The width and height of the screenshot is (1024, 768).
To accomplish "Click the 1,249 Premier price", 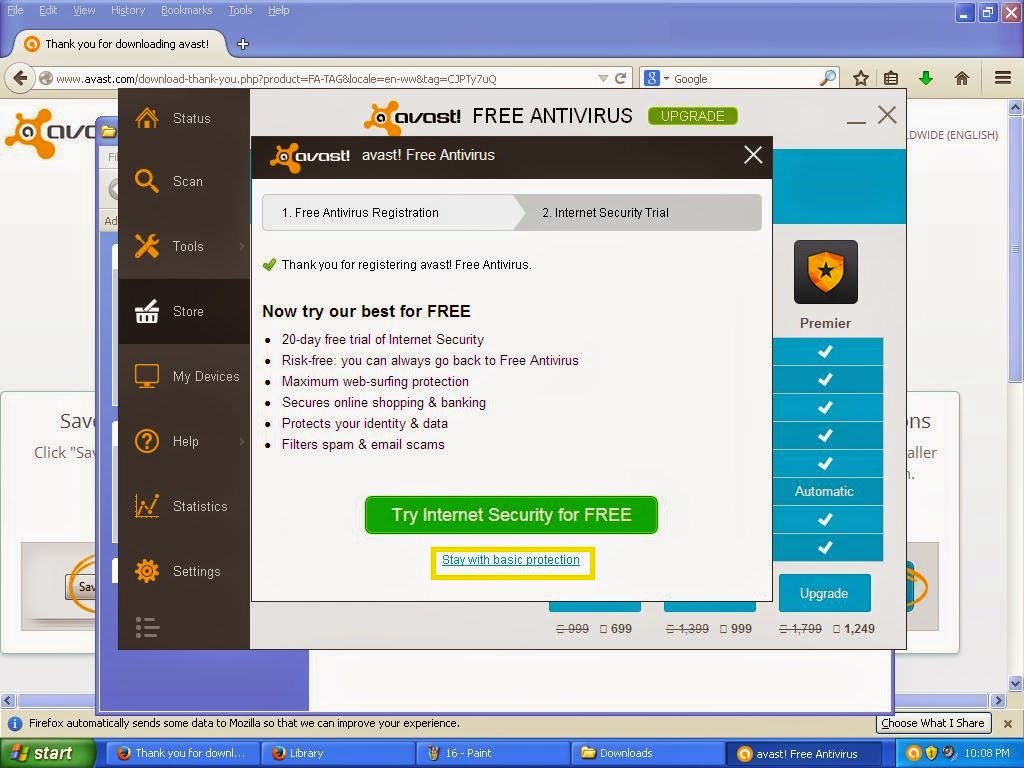I will [x=859, y=629].
